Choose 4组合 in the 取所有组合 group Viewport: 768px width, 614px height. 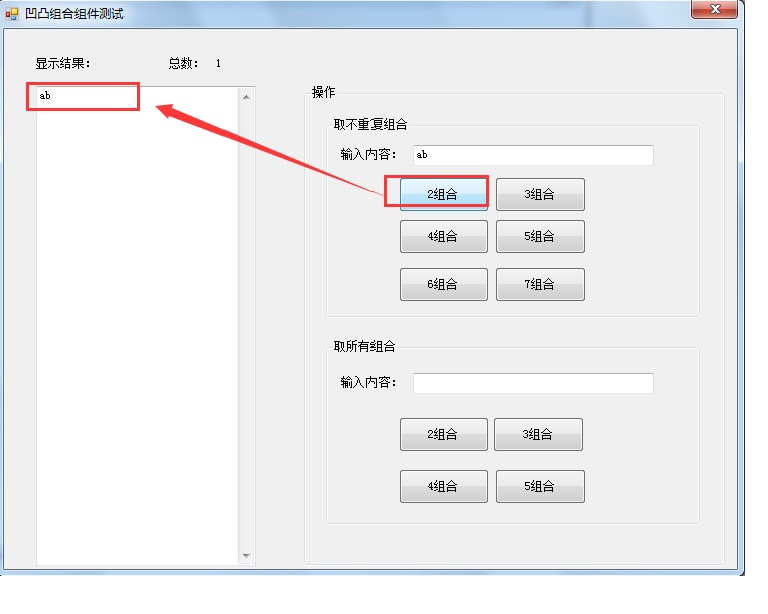click(443, 486)
